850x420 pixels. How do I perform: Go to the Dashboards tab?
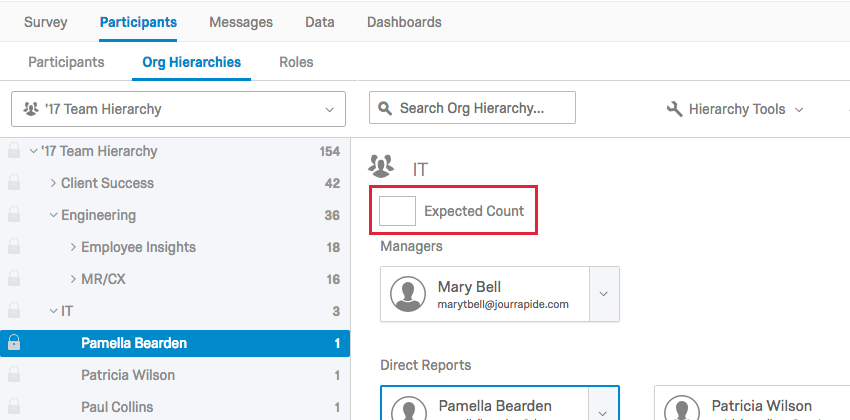pos(404,22)
